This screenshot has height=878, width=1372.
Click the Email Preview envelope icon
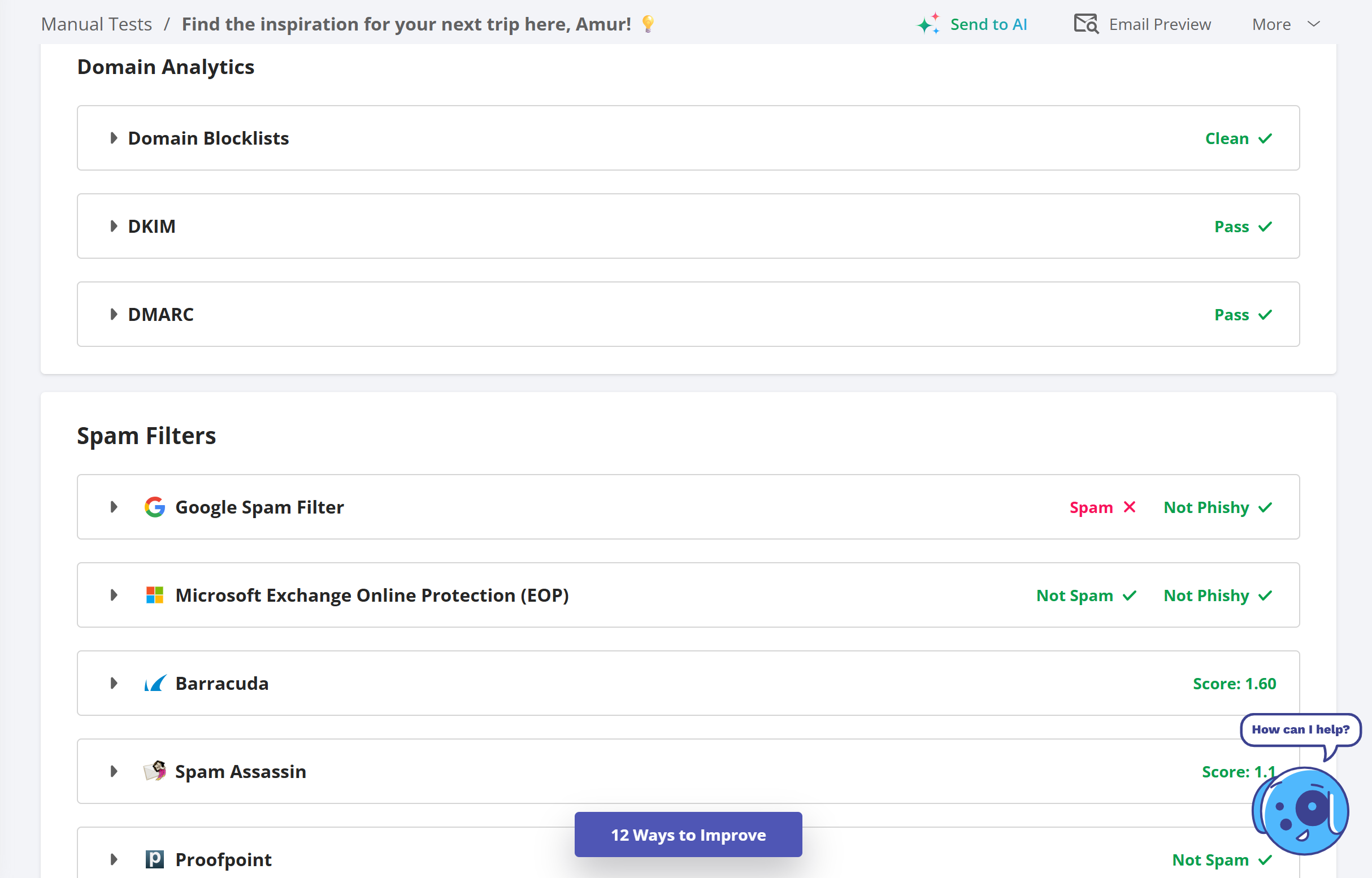pyautogui.click(x=1086, y=24)
